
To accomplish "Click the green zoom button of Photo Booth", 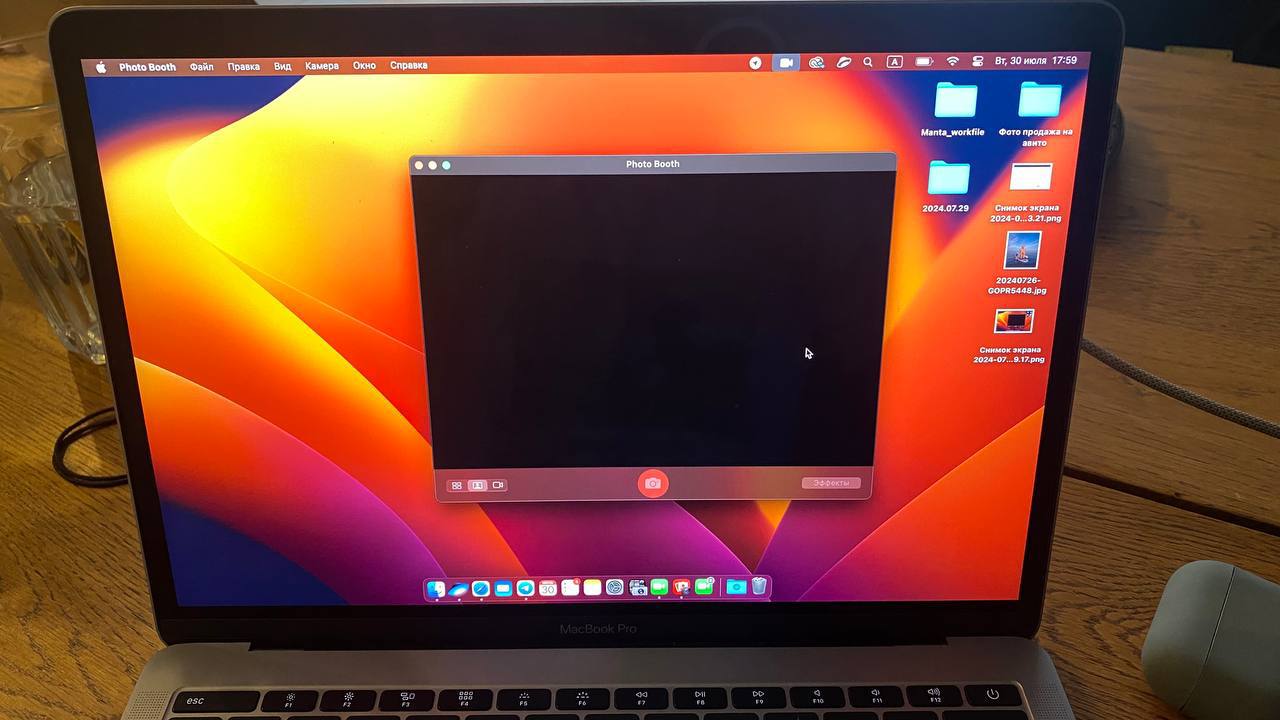I will click(x=446, y=165).
